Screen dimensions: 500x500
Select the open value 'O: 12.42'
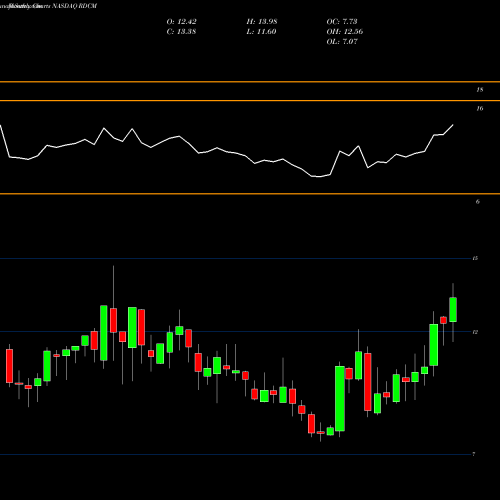click(182, 22)
